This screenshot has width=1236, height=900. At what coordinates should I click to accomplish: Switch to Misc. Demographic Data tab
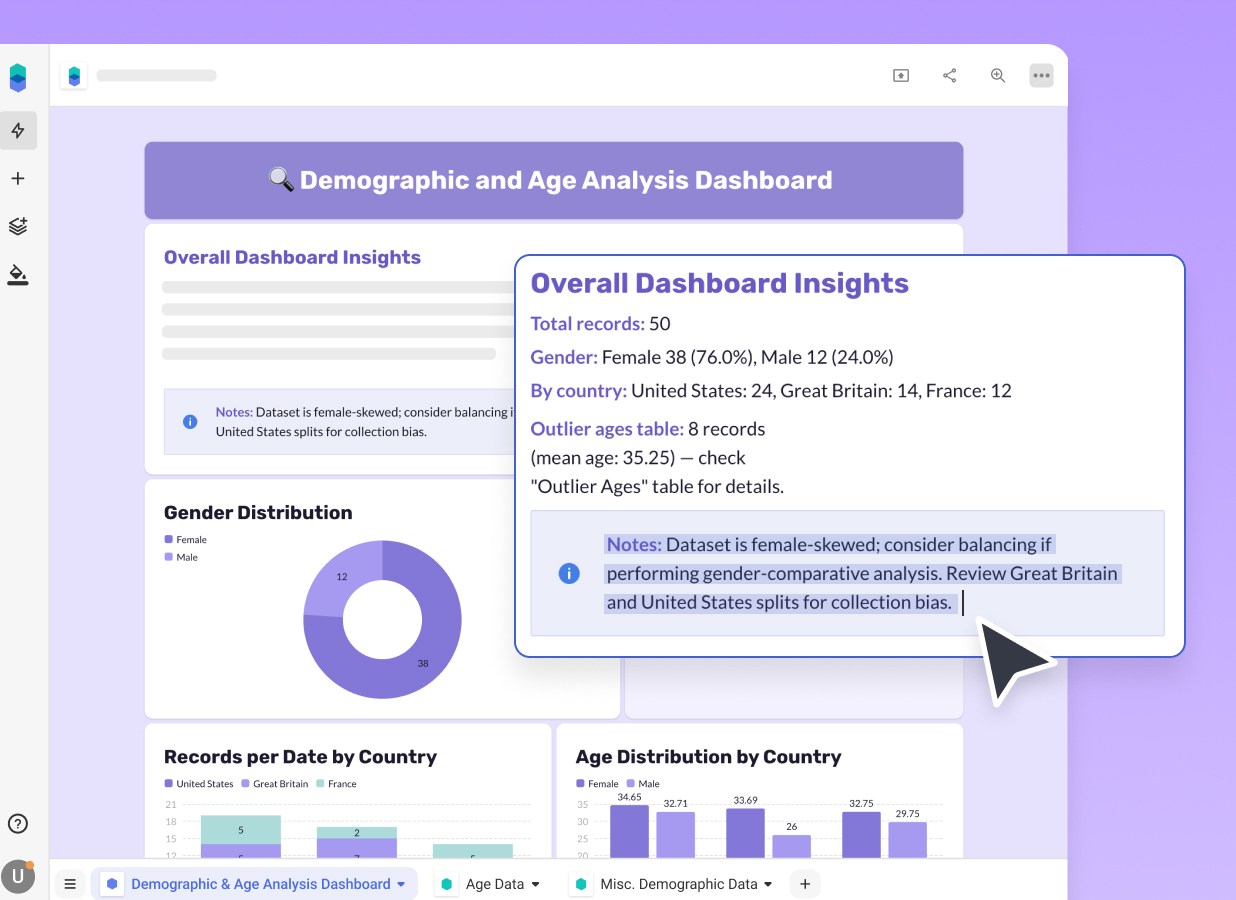pyautogui.click(x=678, y=884)
